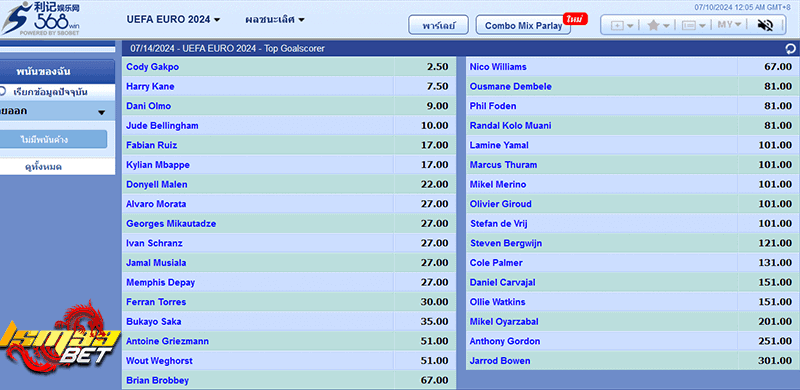Select the 201.00 odds for Mikel Oyarzabal

pos(776,322)
